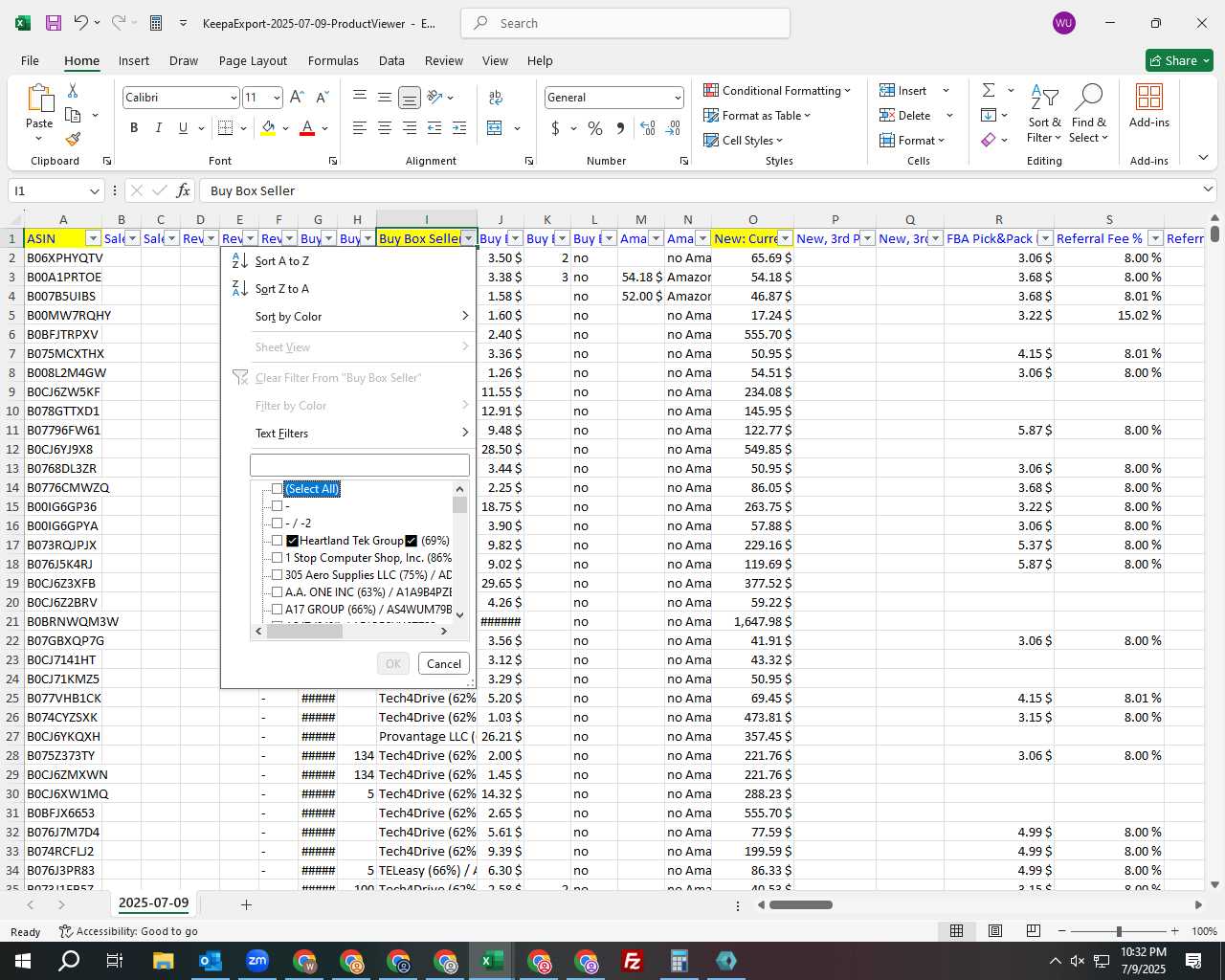Click Cancel in the filter menu
Image resolution: width=1225 pixels, height=980 pixels.
[x=444, y=663]
